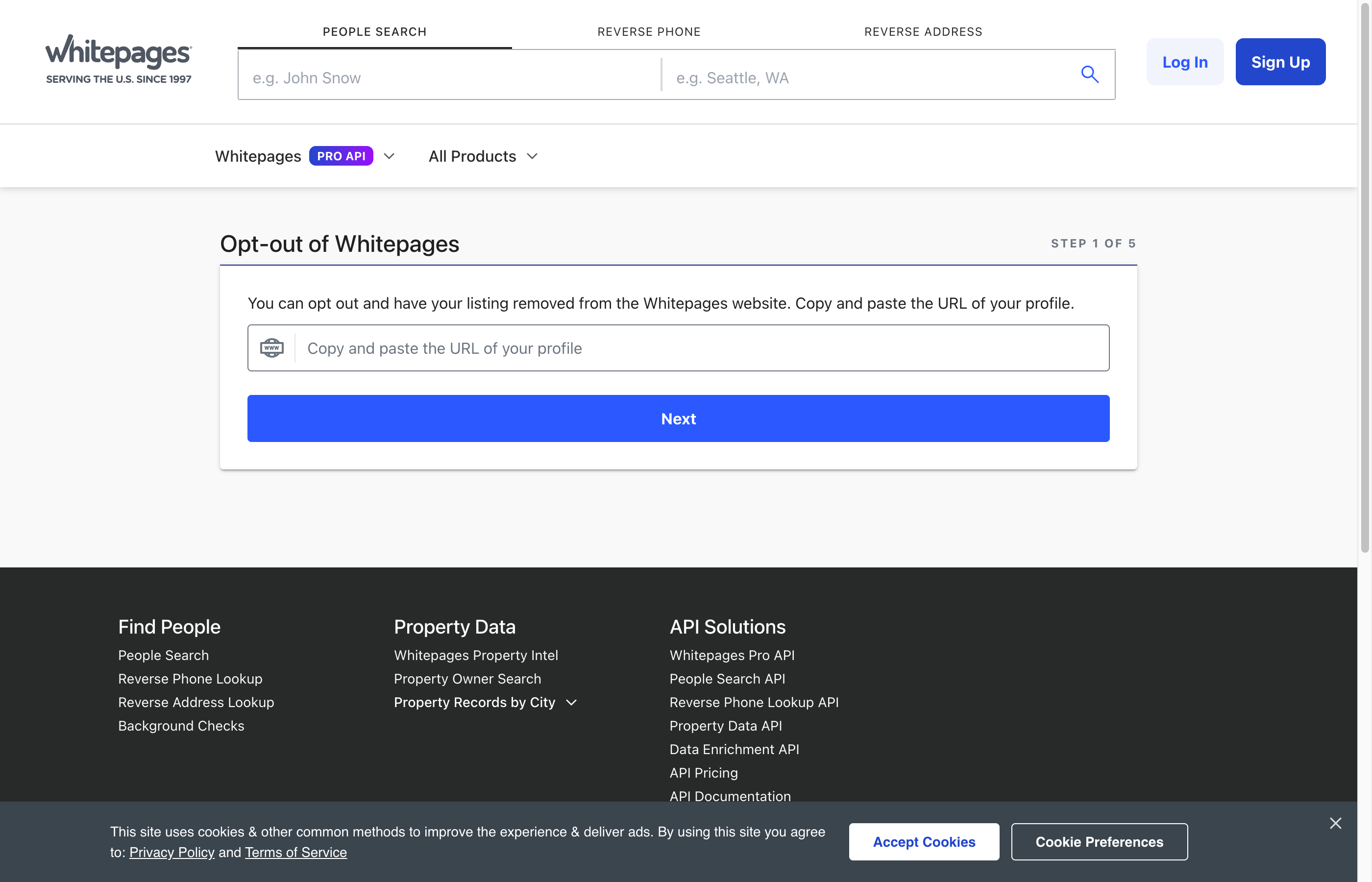Viewport: 1372px width, 882px height.
Task: Click the blue Next button
Action: pyautogui.click(x=678, y=418)
